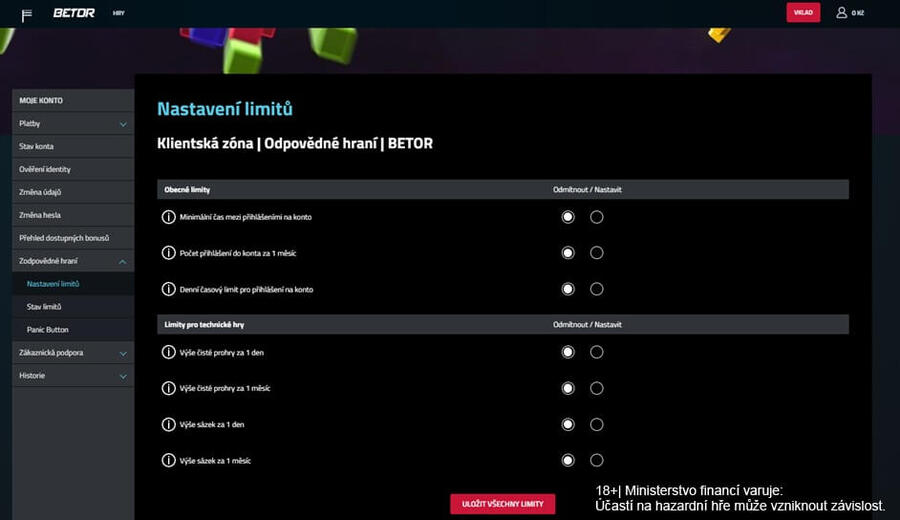Image resolution: width=900 pixels, height=520 pixels.
Task: Open Stav limitů submenu item
Action: pos(73,307)
